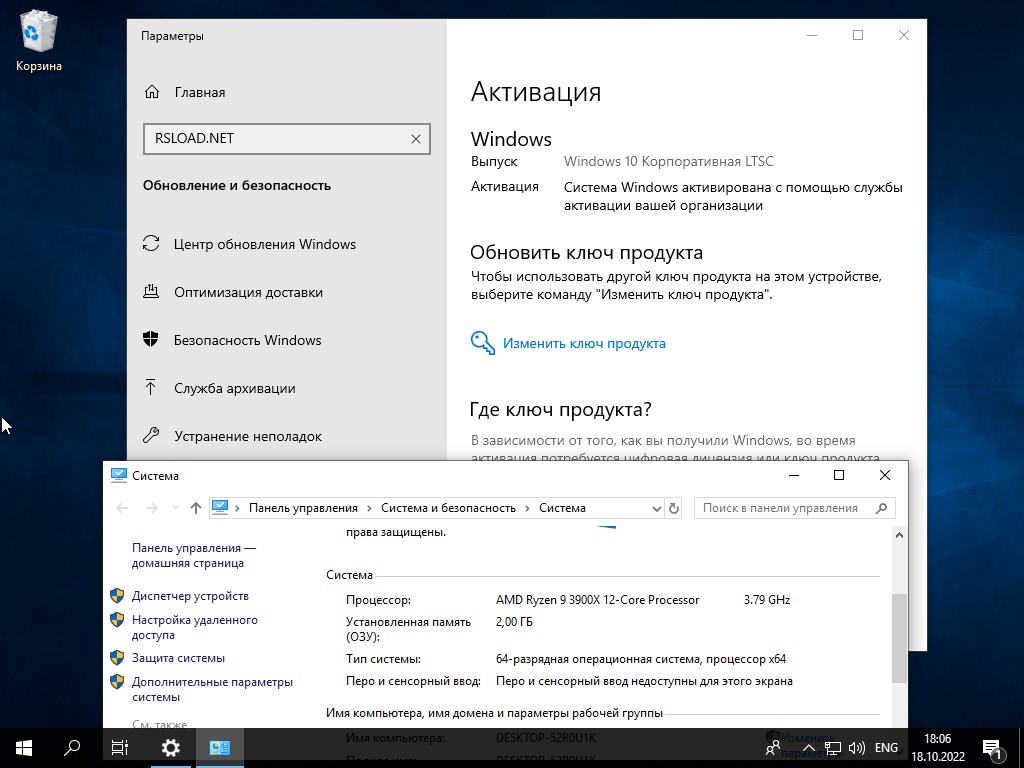Maximize the Параметры window
This screenshot has height=768, width=1024.
tap(858, 35)
